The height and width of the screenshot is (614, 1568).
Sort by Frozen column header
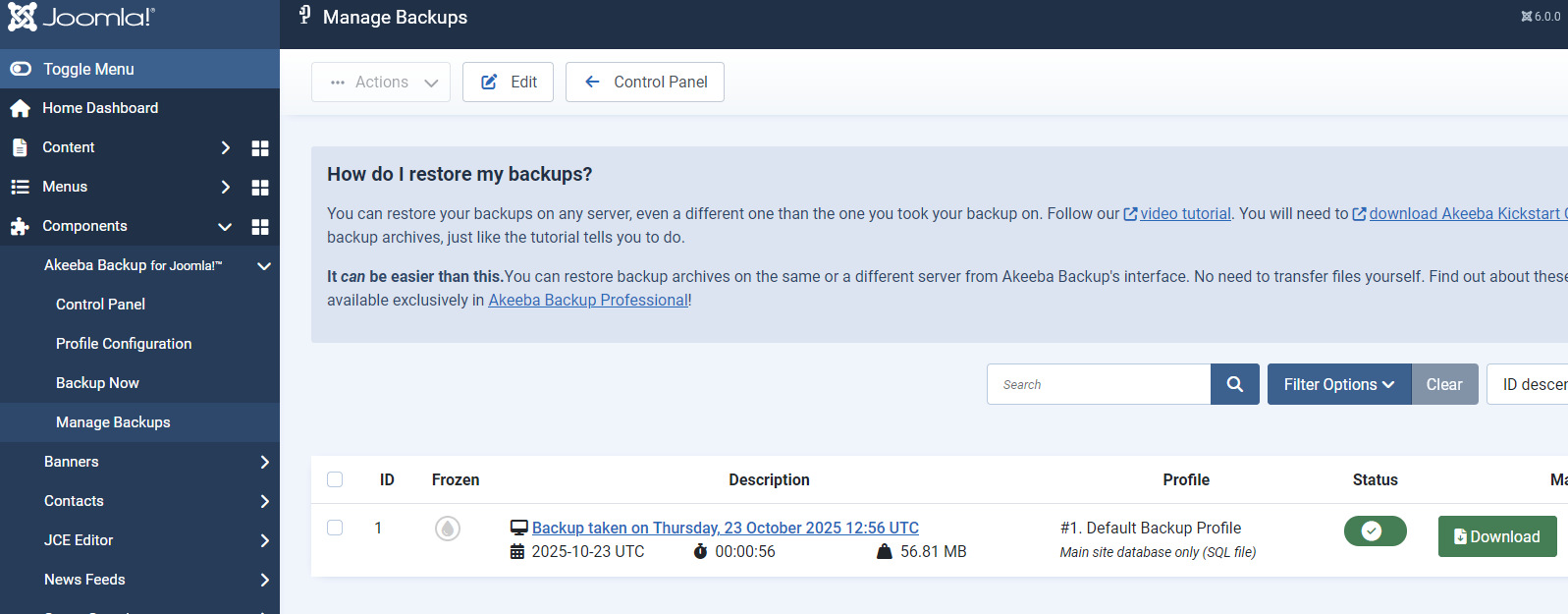(456, 479)
